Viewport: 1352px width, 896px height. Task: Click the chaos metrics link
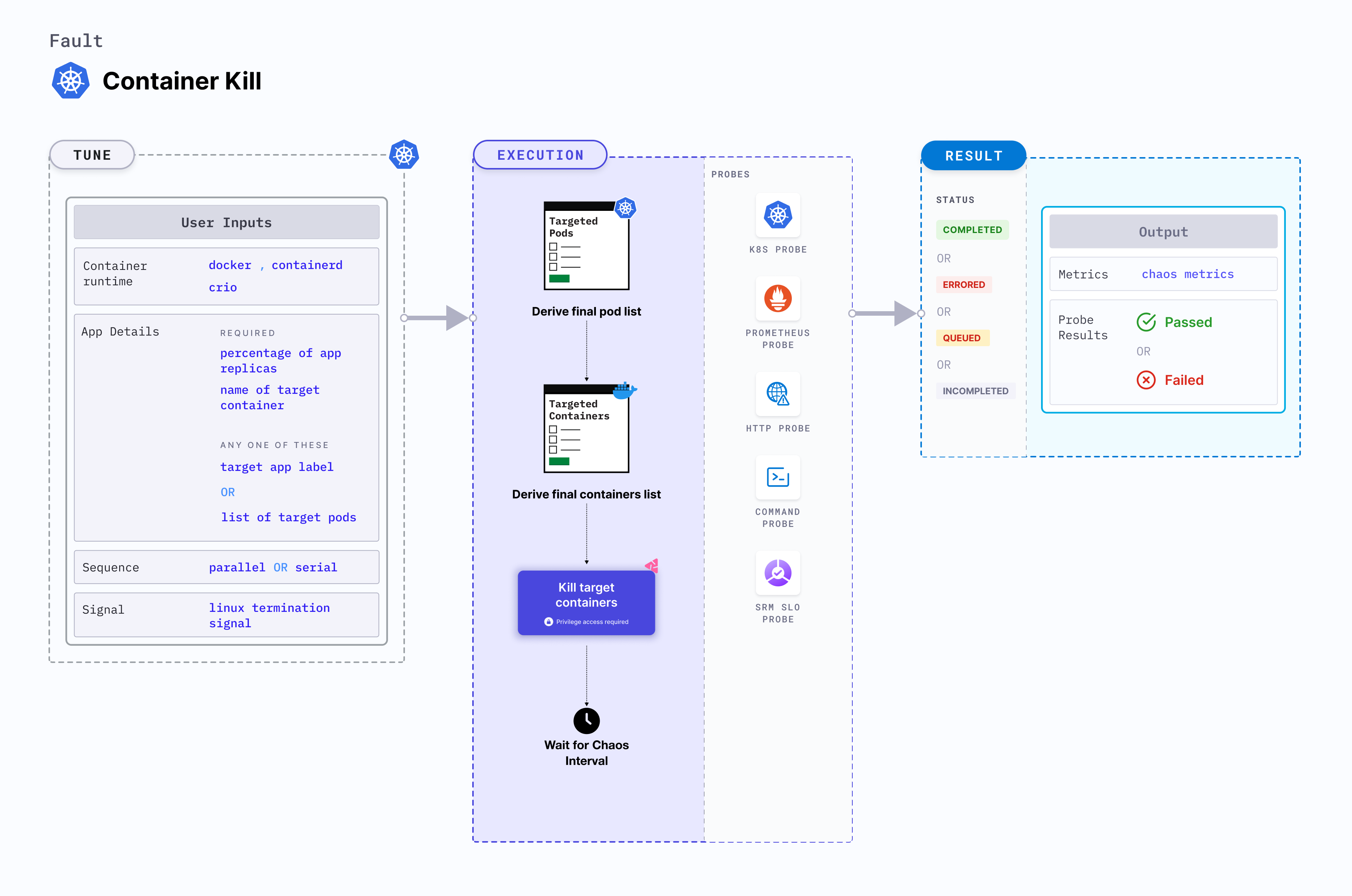pos(1187,274)
